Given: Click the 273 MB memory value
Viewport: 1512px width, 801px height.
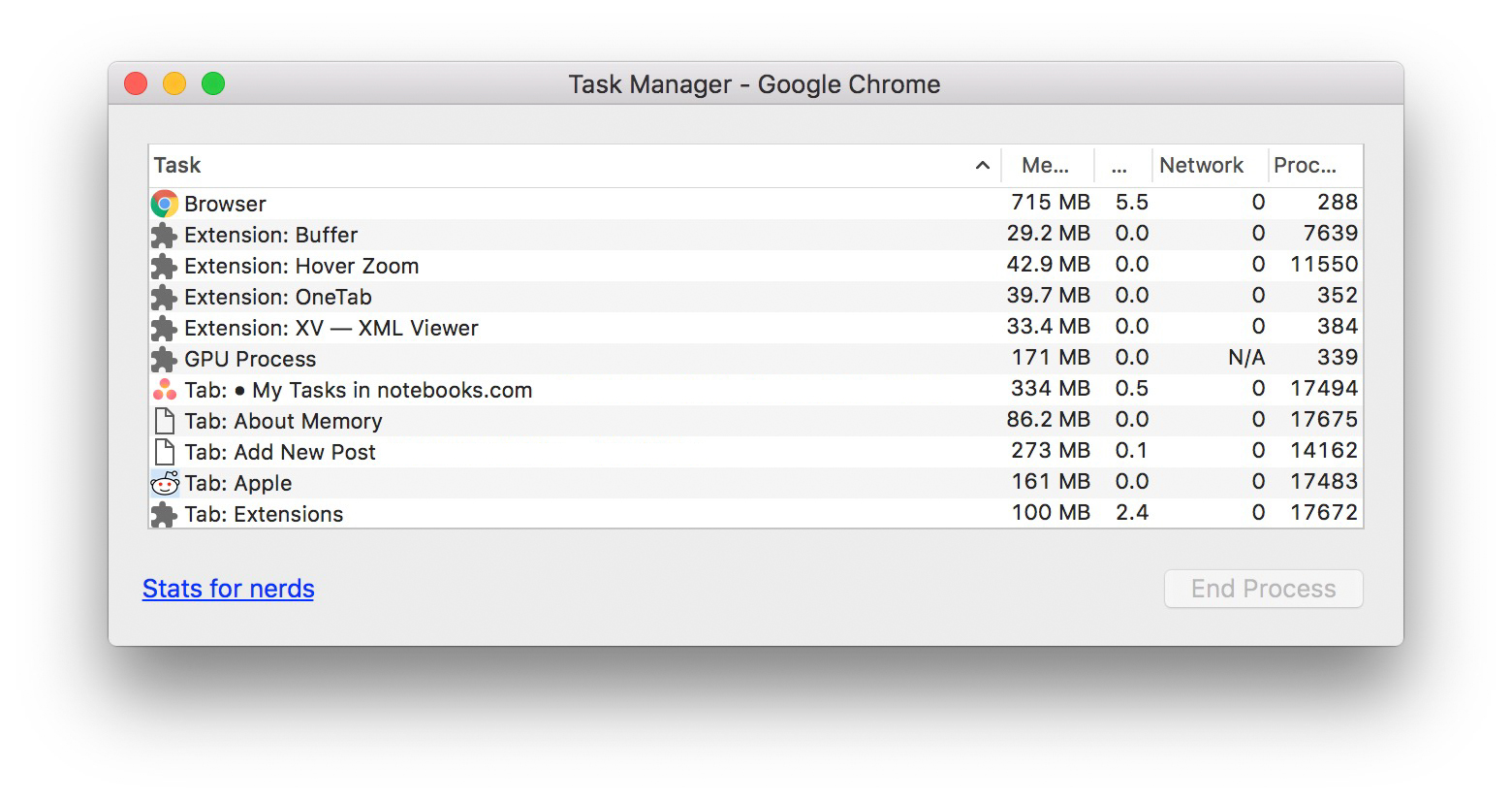Looking at the screenshot, I should 1051,450.
